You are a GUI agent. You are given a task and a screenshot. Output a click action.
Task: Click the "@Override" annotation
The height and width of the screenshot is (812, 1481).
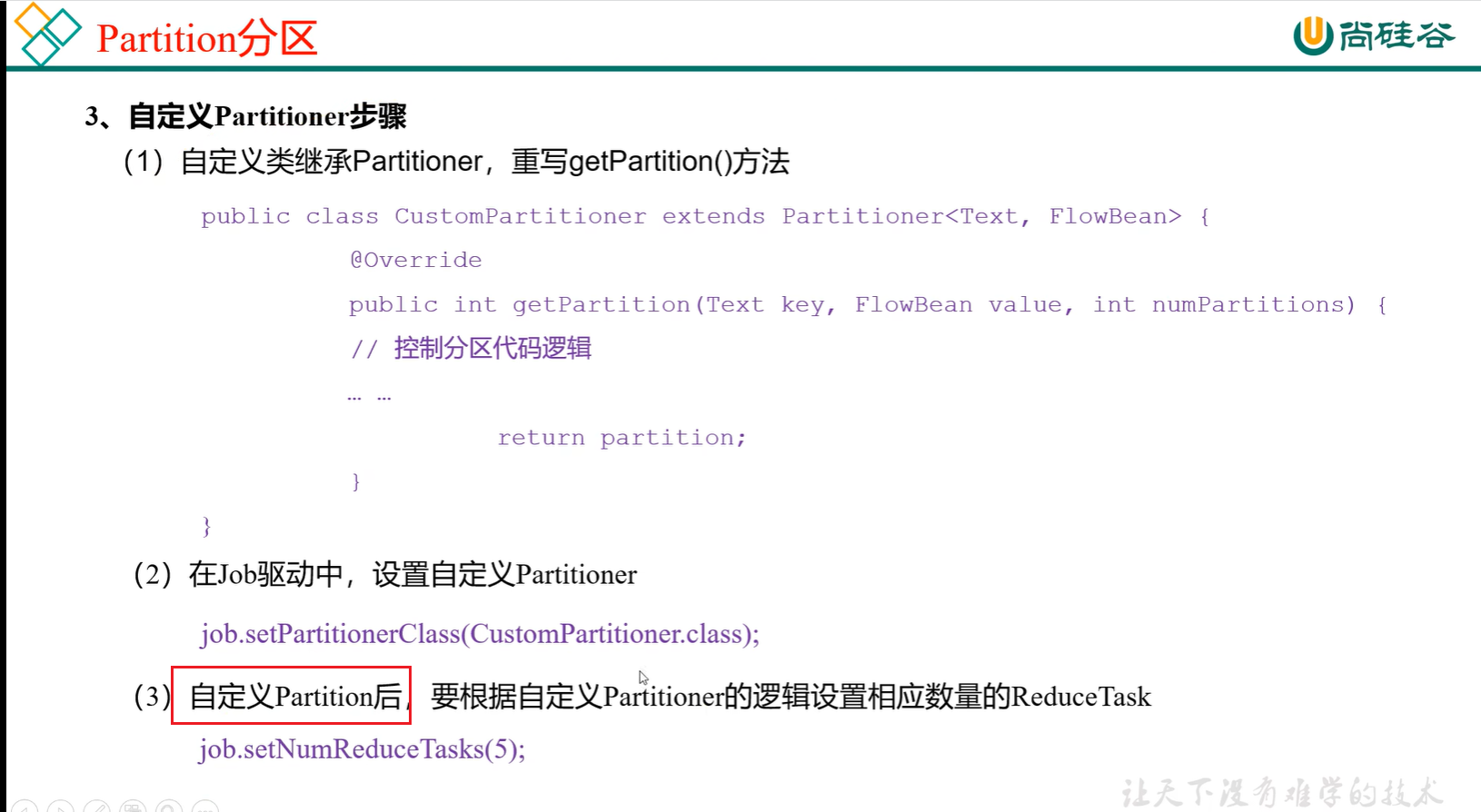[416, 260]
